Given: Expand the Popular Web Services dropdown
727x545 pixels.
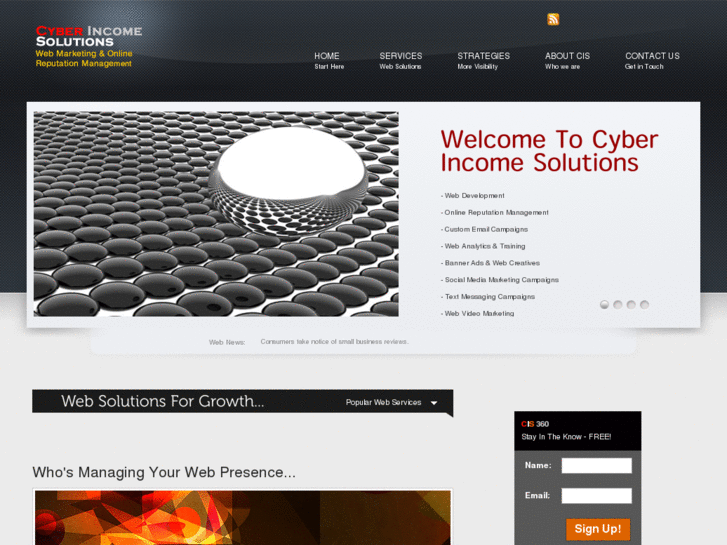Looking at the screenshot, I should click(x=391, y=402).
